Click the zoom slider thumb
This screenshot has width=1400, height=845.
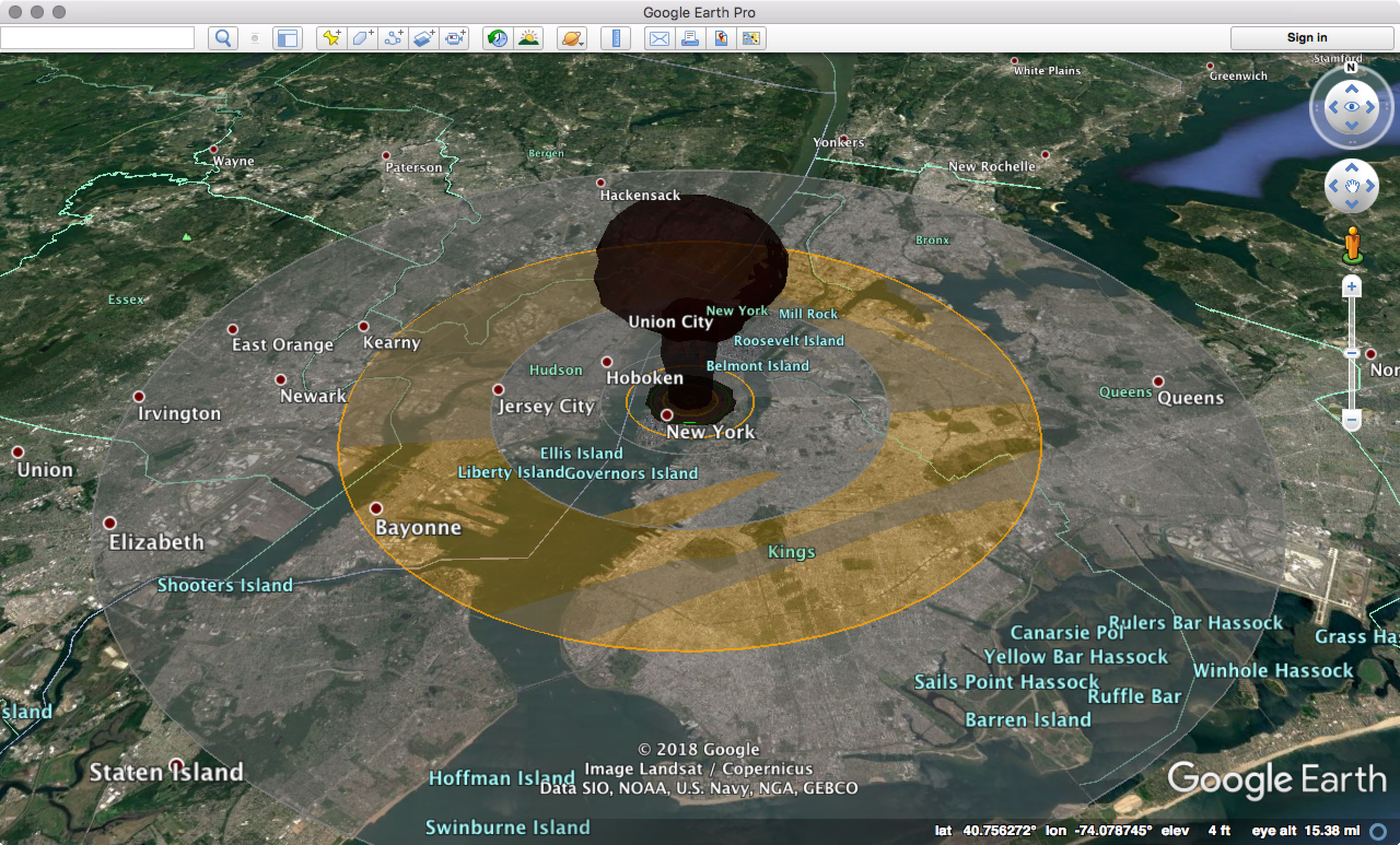pos(1351,352)
